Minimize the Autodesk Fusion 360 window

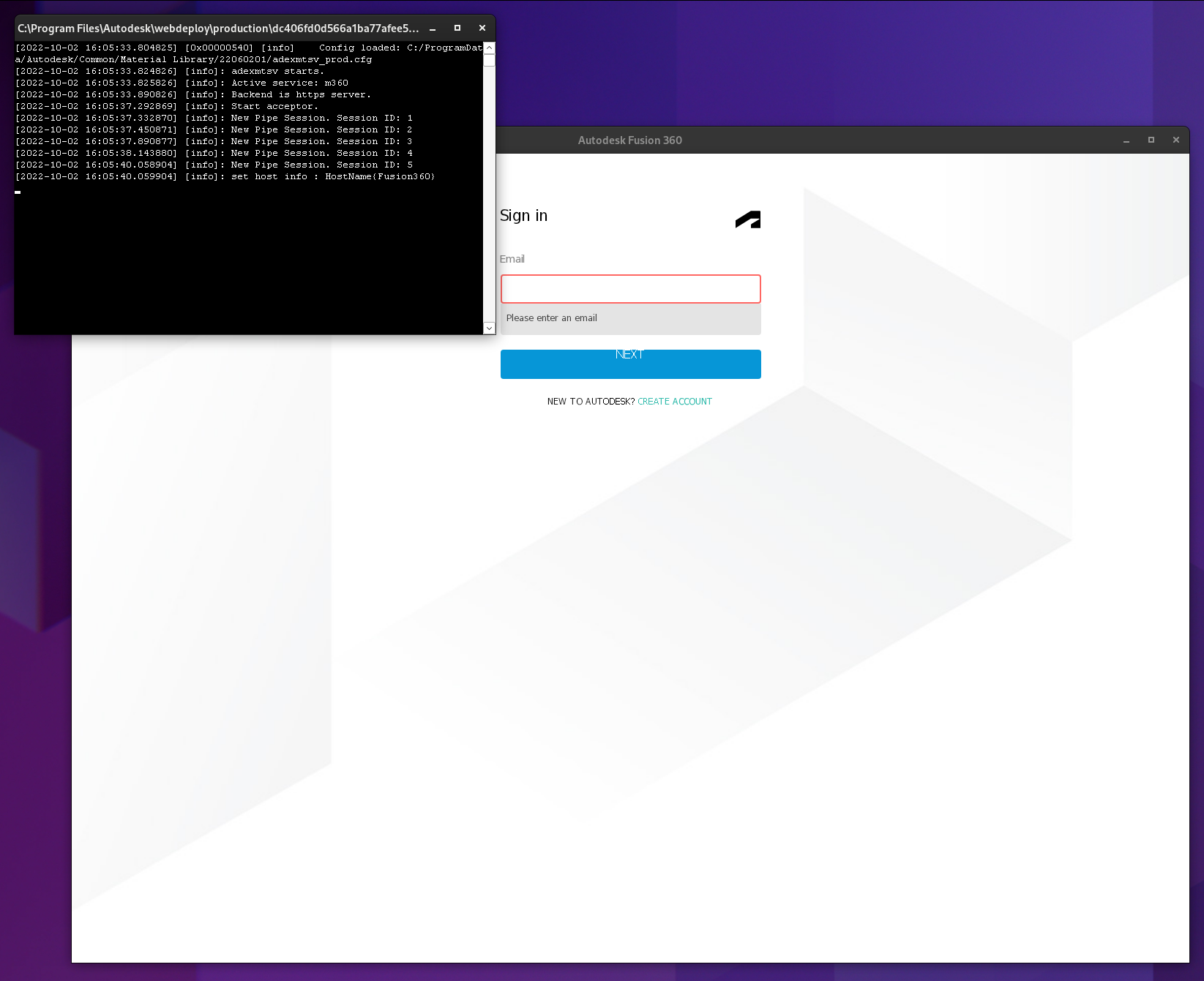[x=1126, y=139]
